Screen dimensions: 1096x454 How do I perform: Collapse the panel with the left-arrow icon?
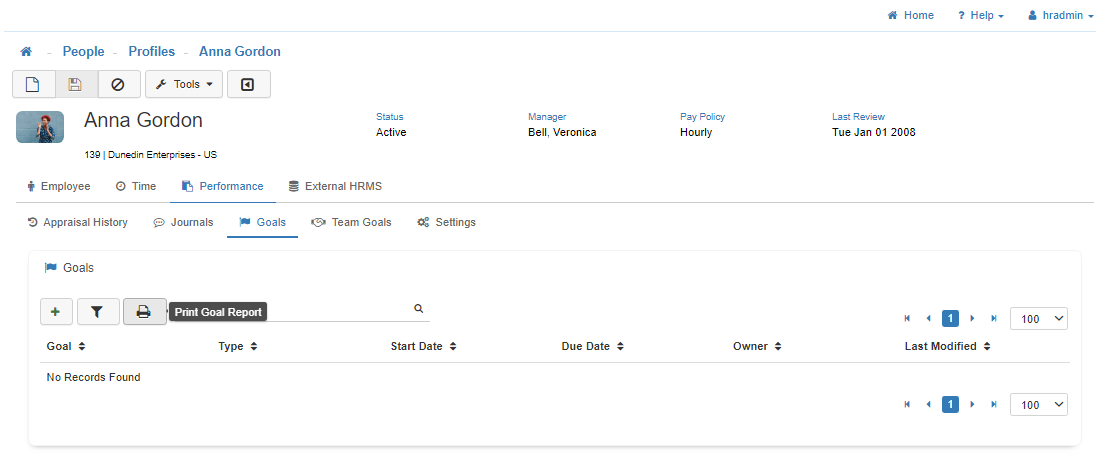tap(248, 85)
